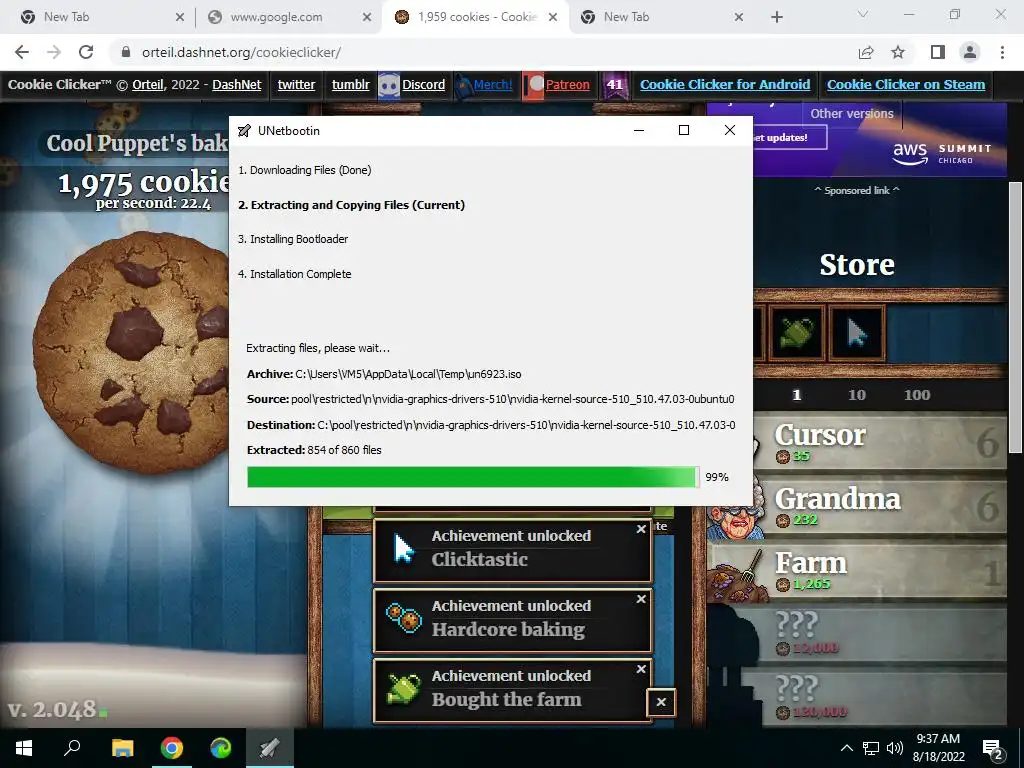This screenshot has width=1024, height=768.
Task: Open Windows taskbar search
Action: pos(72,748)
